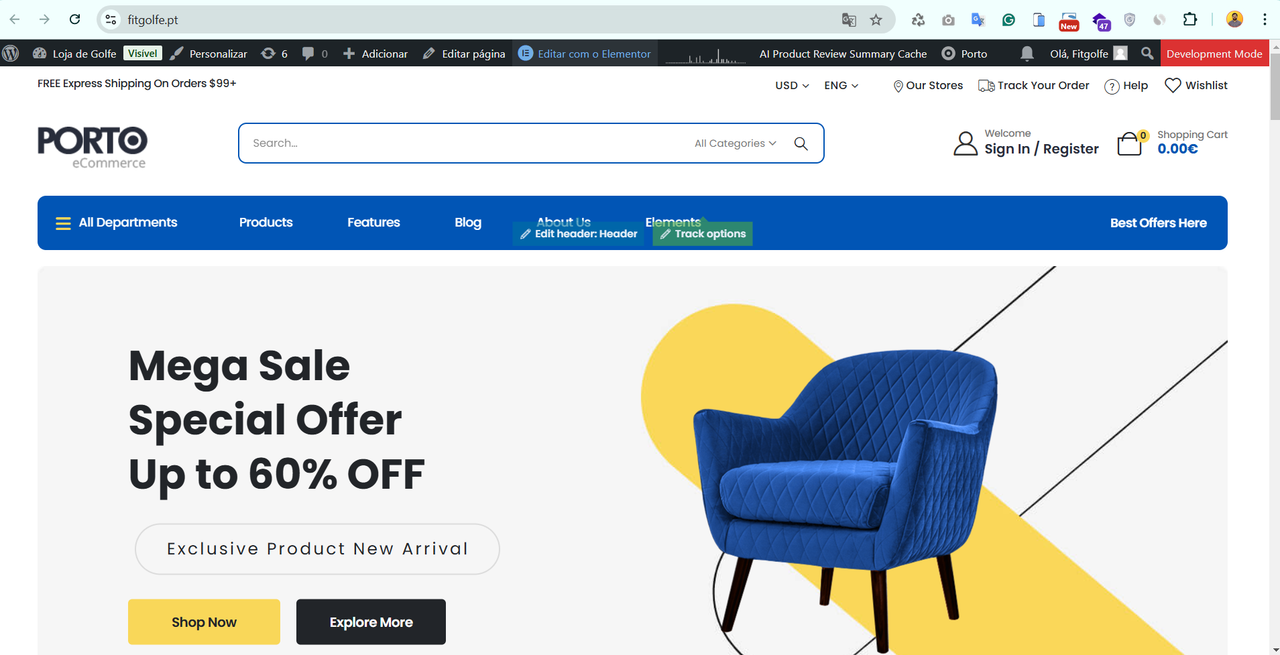Click the Visível status badge
The height and width of the screenshot is (655, 1280).
click(x=143, y=54)
